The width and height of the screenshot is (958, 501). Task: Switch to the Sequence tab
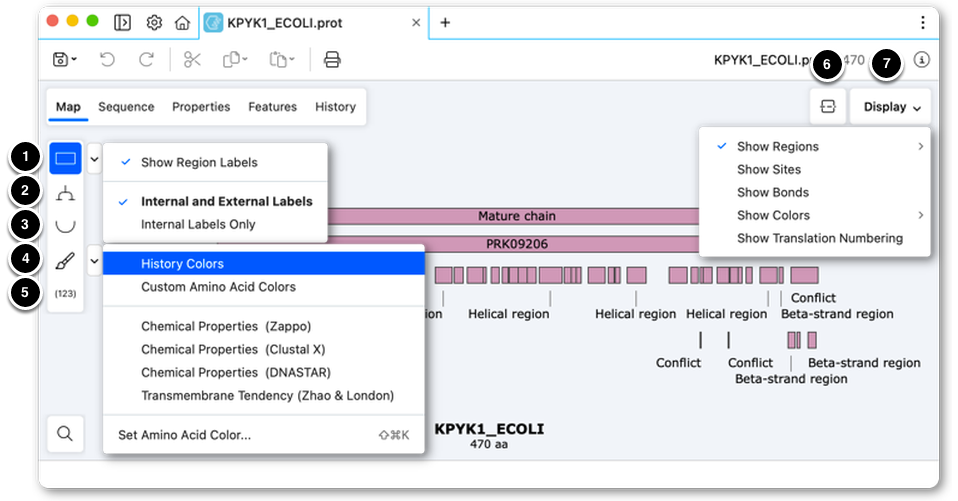[x=126, y=107]
